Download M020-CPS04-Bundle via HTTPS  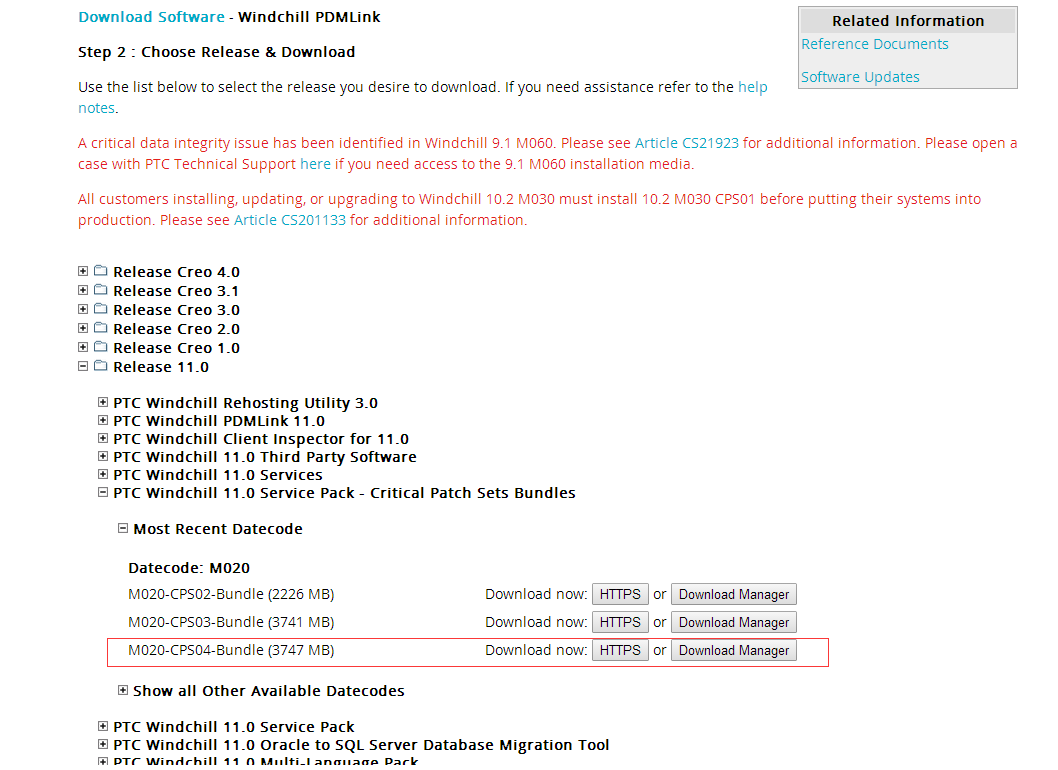[620, 651]
